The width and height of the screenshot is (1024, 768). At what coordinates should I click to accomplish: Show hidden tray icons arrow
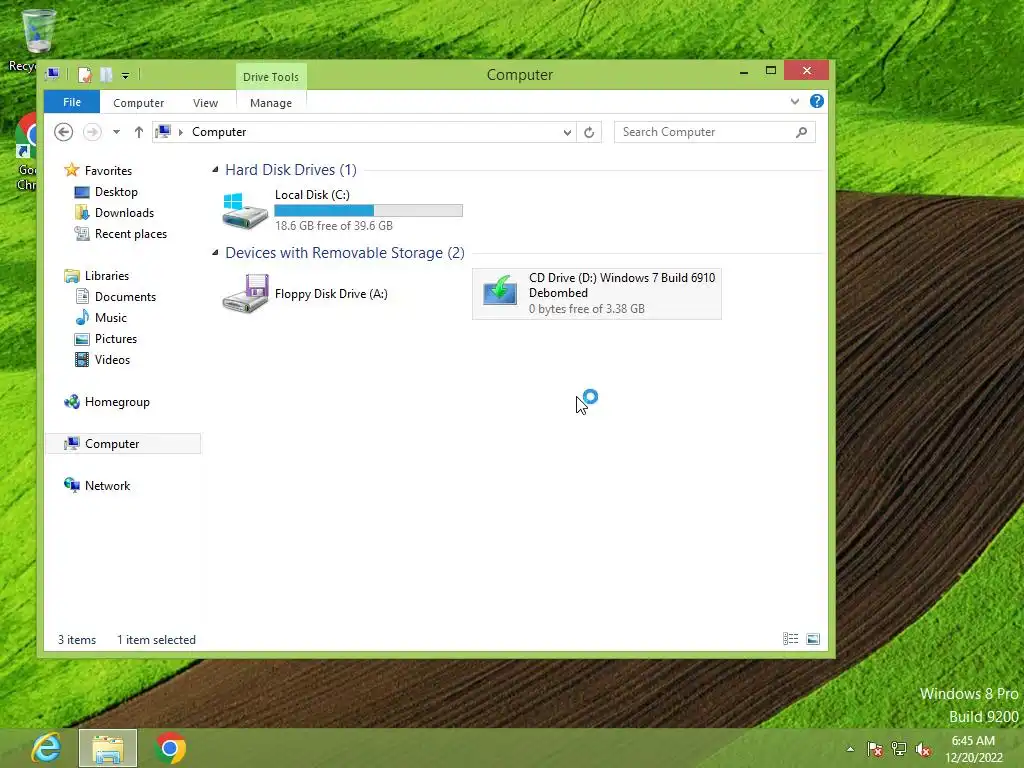point(850,749)
